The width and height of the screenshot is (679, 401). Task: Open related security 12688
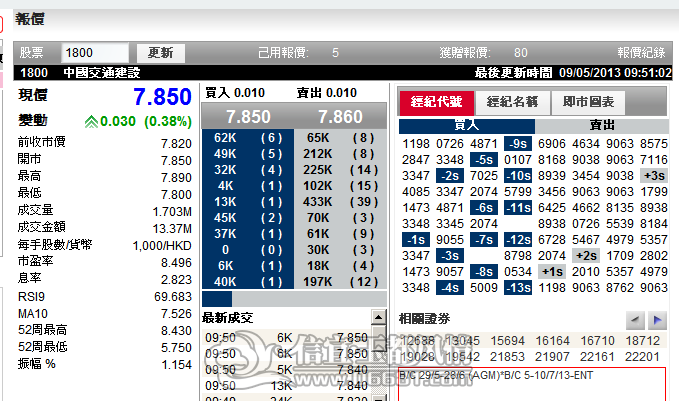418,341
